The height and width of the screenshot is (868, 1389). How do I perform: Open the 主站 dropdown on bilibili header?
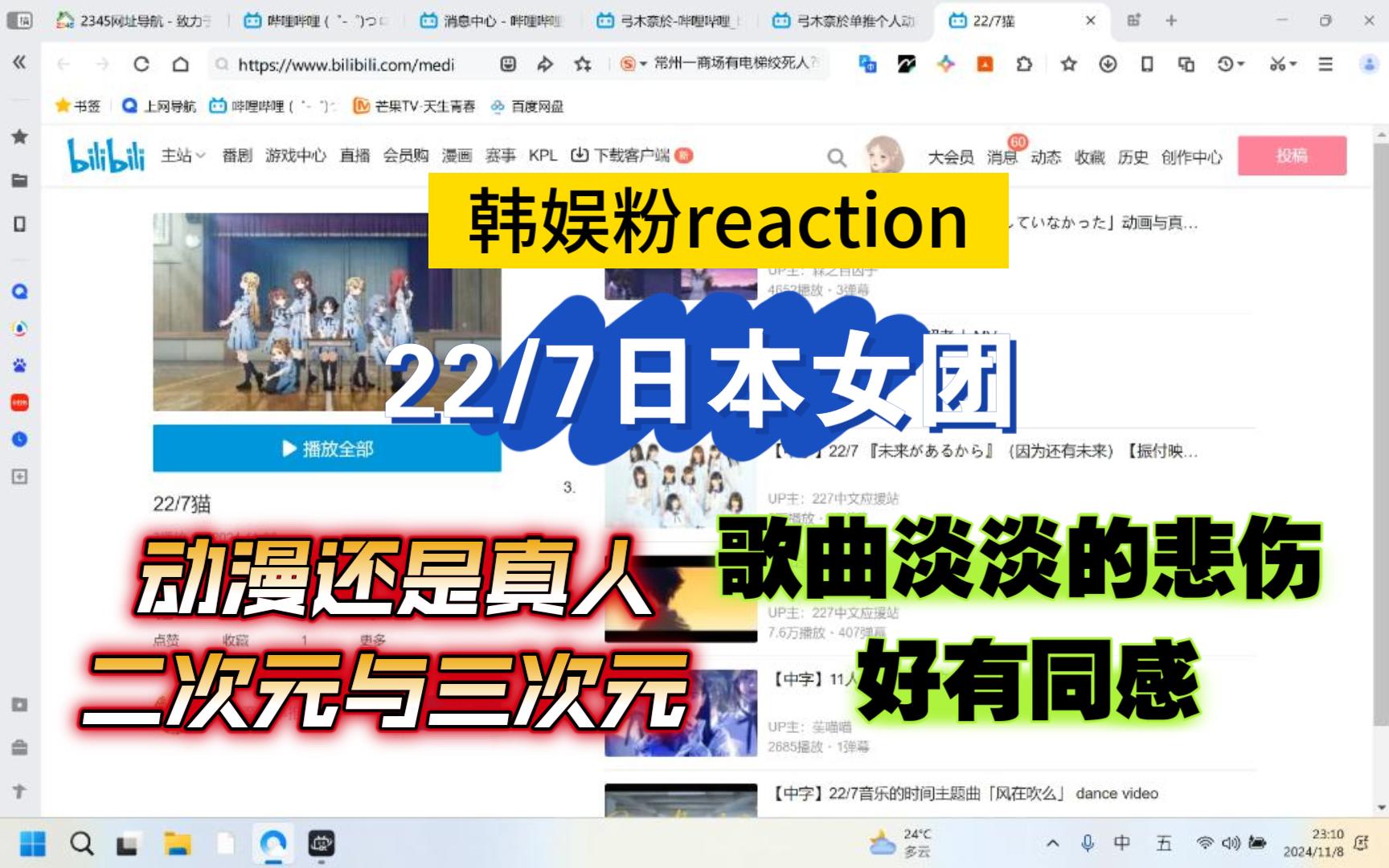coord(182,155)
